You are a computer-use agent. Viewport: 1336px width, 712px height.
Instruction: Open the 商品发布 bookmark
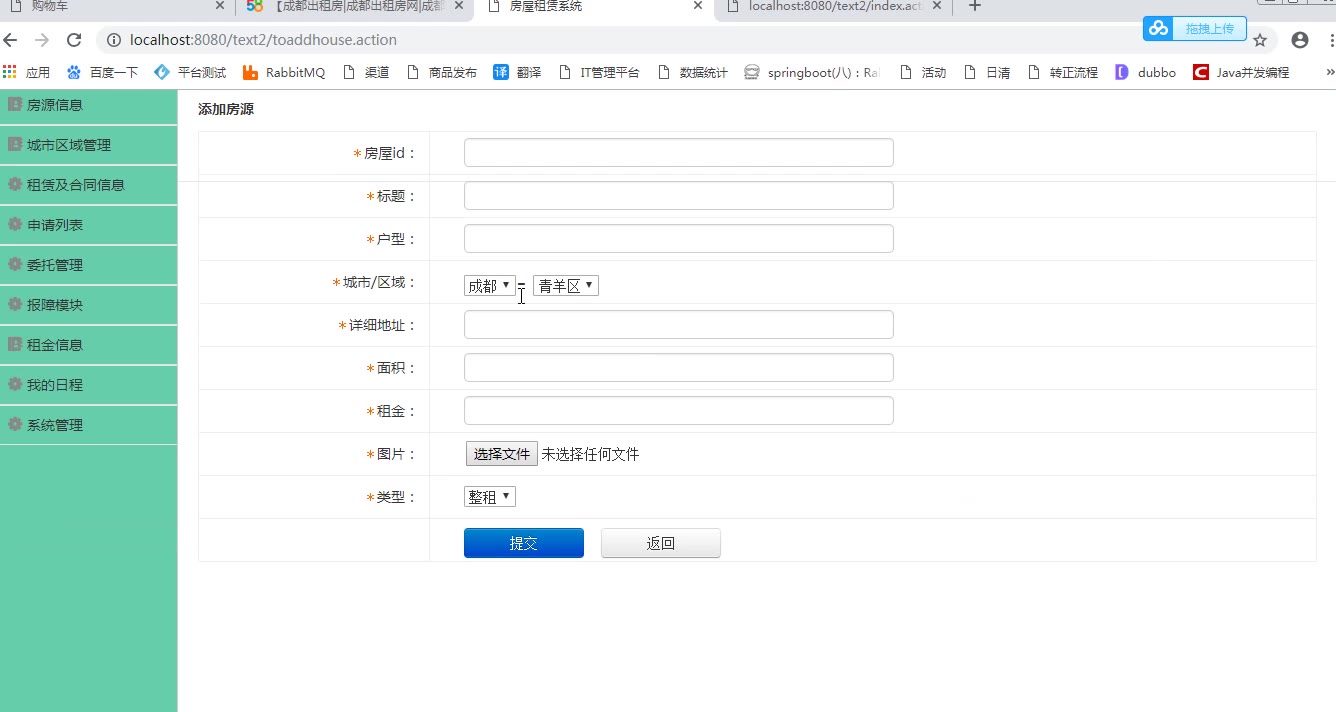pyautogui.click(x=441, y=72)
